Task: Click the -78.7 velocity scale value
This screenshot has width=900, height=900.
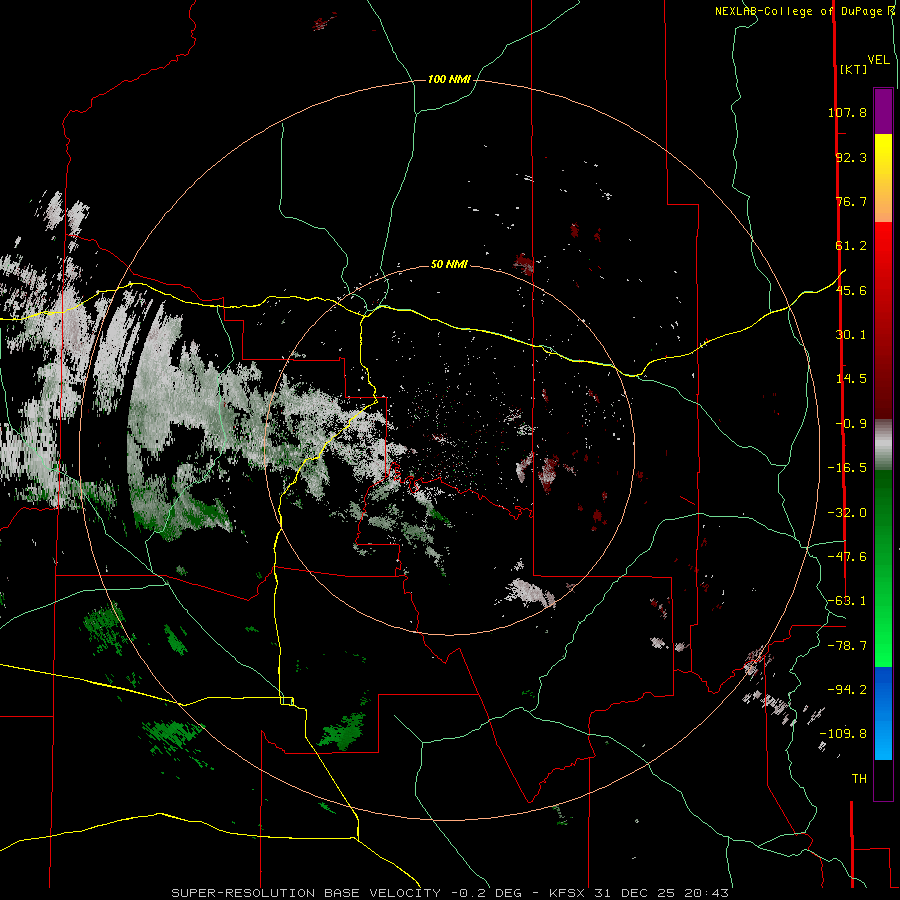Action: click(x=847, y=646)
